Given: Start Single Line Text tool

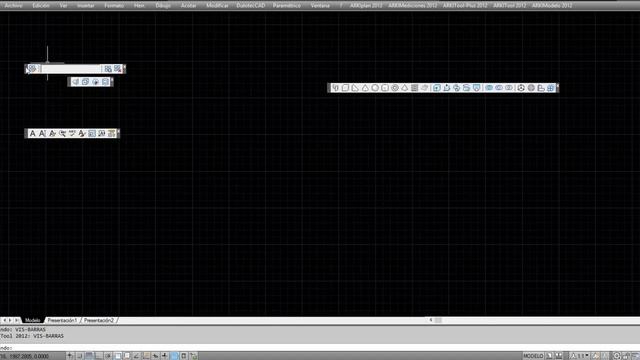Looking at the screenshot, I should point(42,133).
